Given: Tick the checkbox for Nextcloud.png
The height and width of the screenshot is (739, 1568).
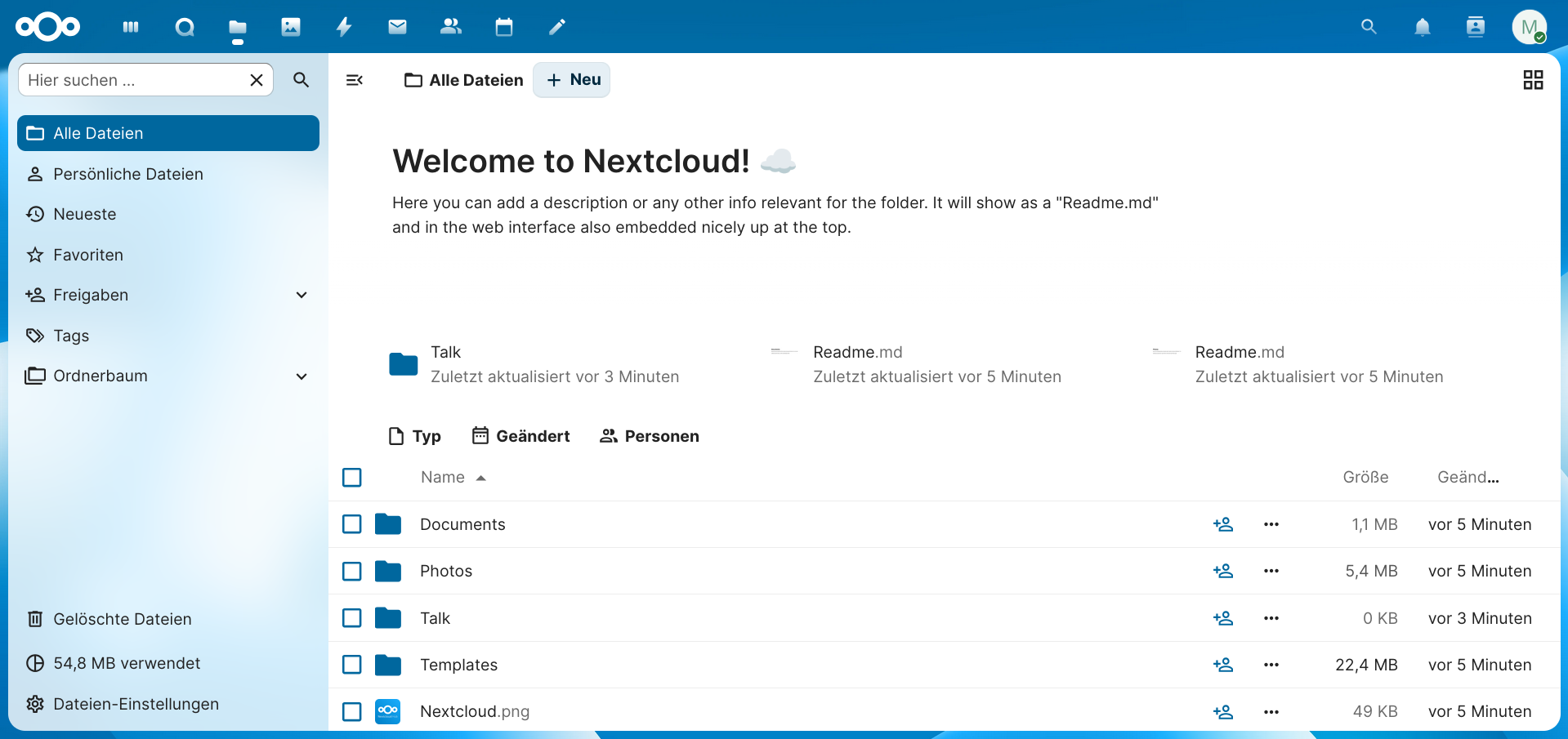Looking at the screenshot, I should tap(351, 711).
